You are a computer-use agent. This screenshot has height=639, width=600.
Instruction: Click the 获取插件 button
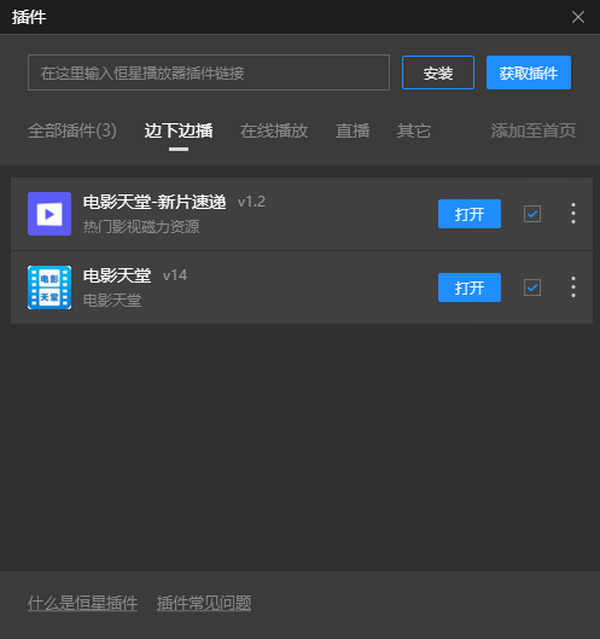[529, 73]
